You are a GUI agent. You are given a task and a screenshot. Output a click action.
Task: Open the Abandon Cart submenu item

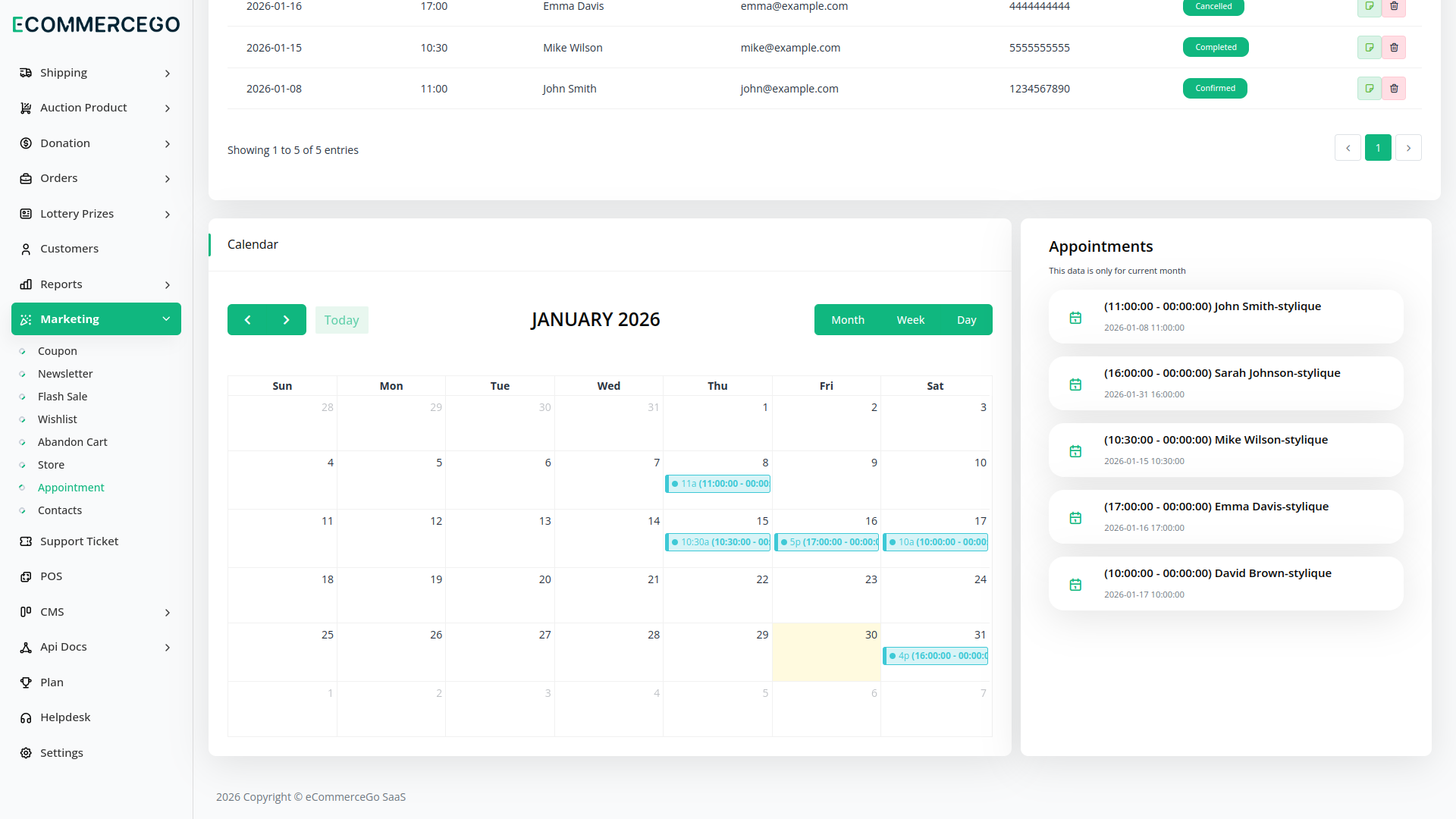click(73, 442)
